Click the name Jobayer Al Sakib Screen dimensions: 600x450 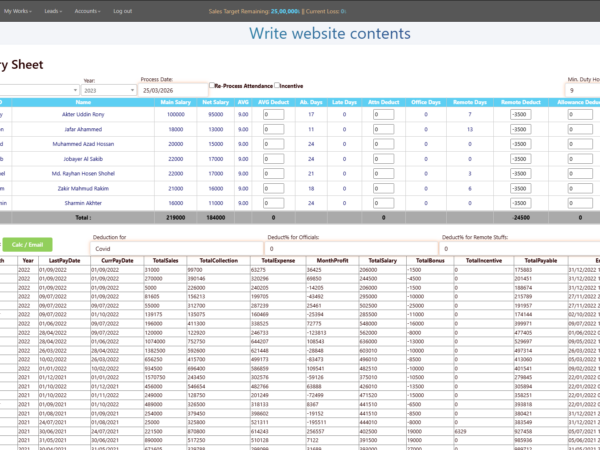83,159
